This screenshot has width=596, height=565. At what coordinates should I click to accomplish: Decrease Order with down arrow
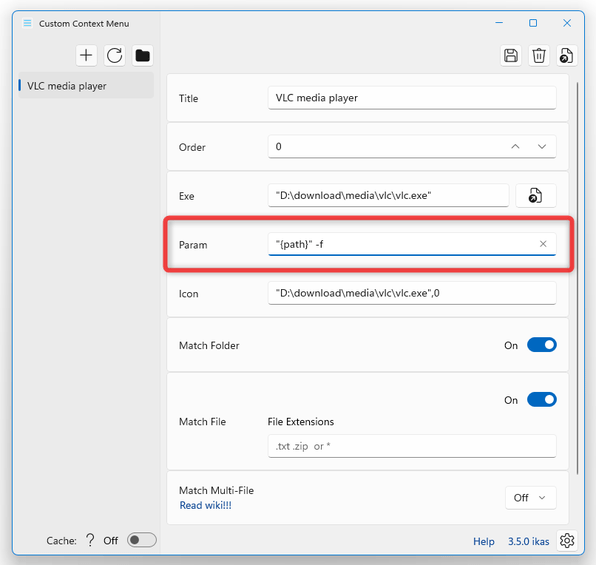542,147
